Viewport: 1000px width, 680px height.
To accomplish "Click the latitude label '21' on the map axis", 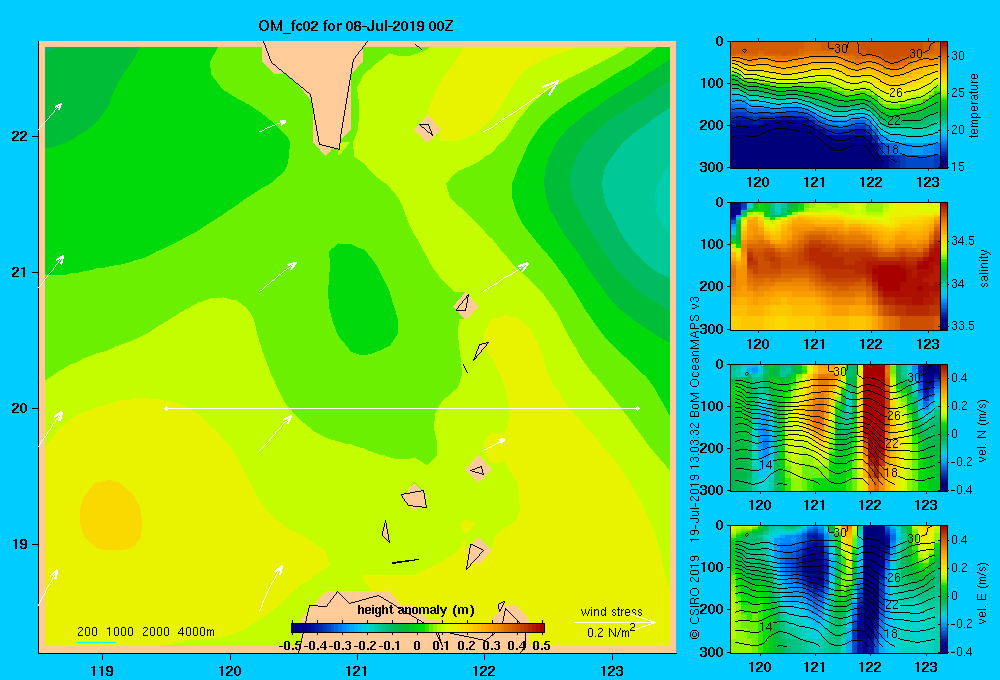I will coord(19,272).
